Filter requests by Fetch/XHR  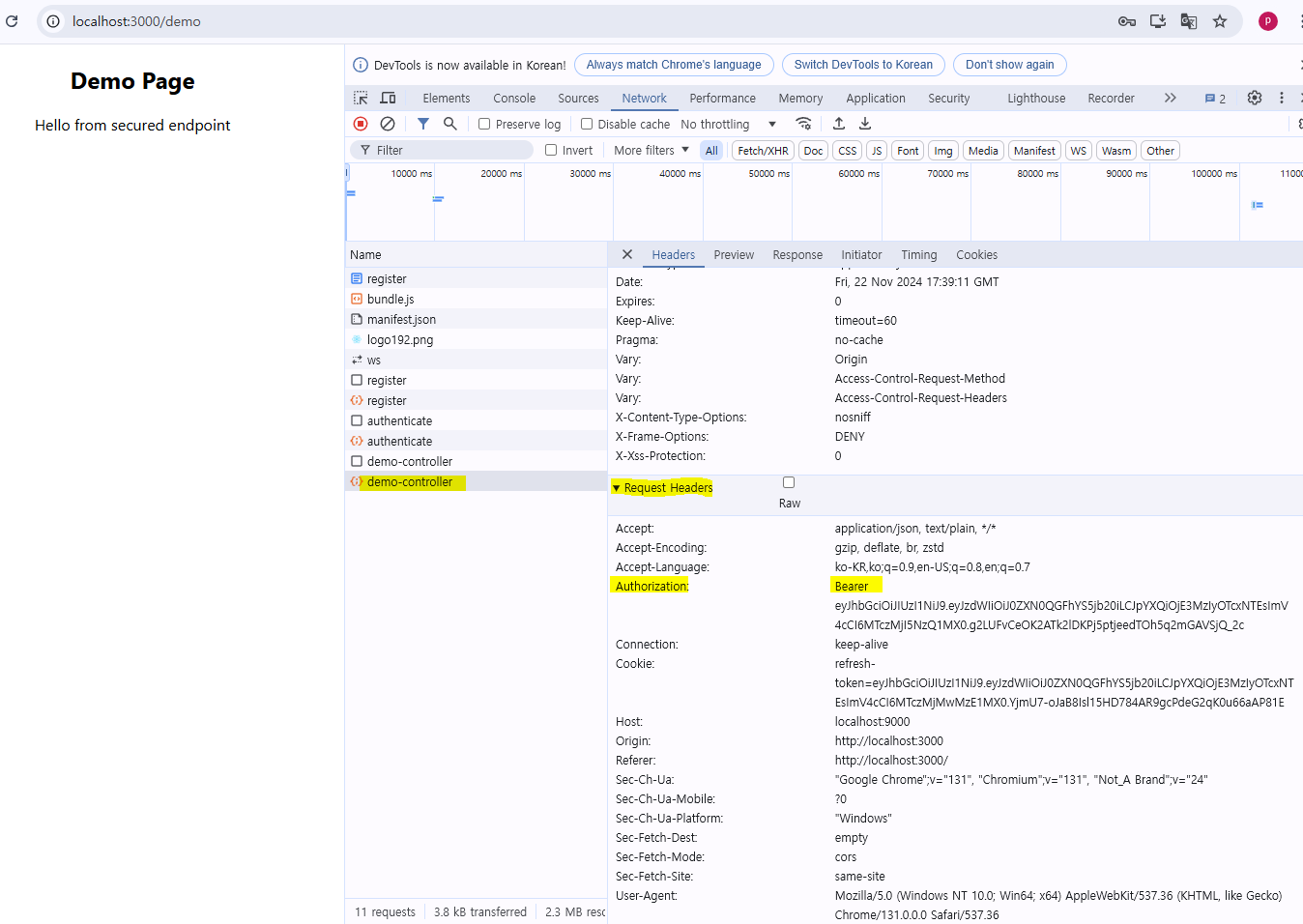click(763, 151)
